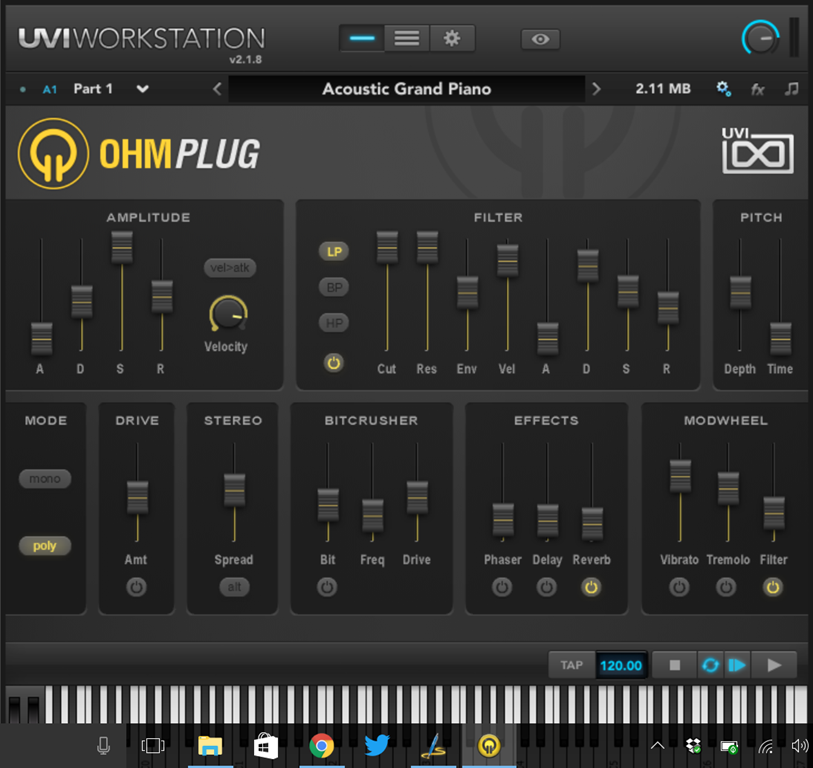Click the pitch Depth slider handle
The image size is (813, 768).
[740, 292]
